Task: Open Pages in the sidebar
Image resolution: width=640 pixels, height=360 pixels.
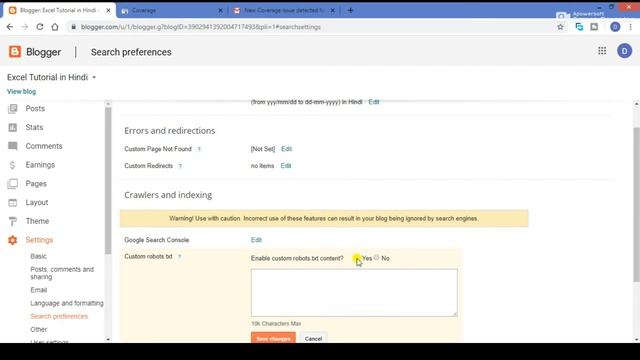Action: point(36,184)
